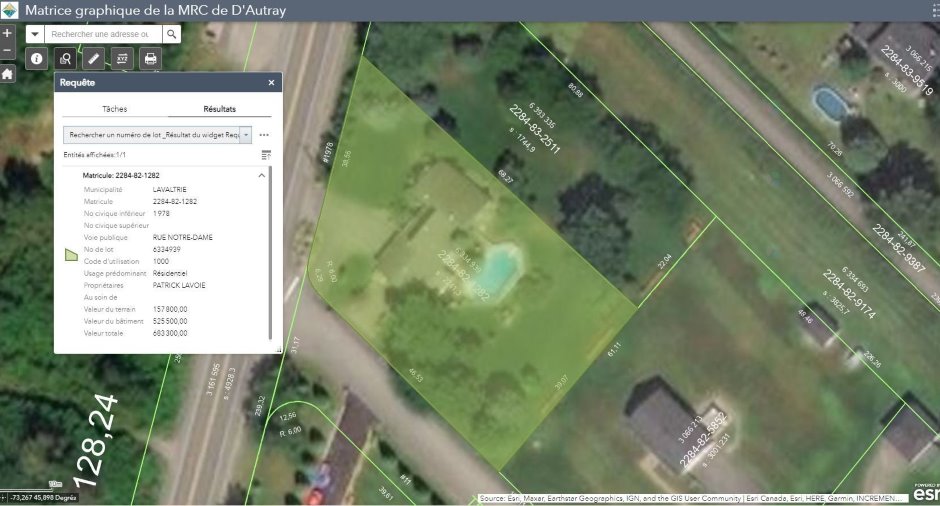
Task: Click the civic number 1978 value
Action: click(x=161, y=213)
